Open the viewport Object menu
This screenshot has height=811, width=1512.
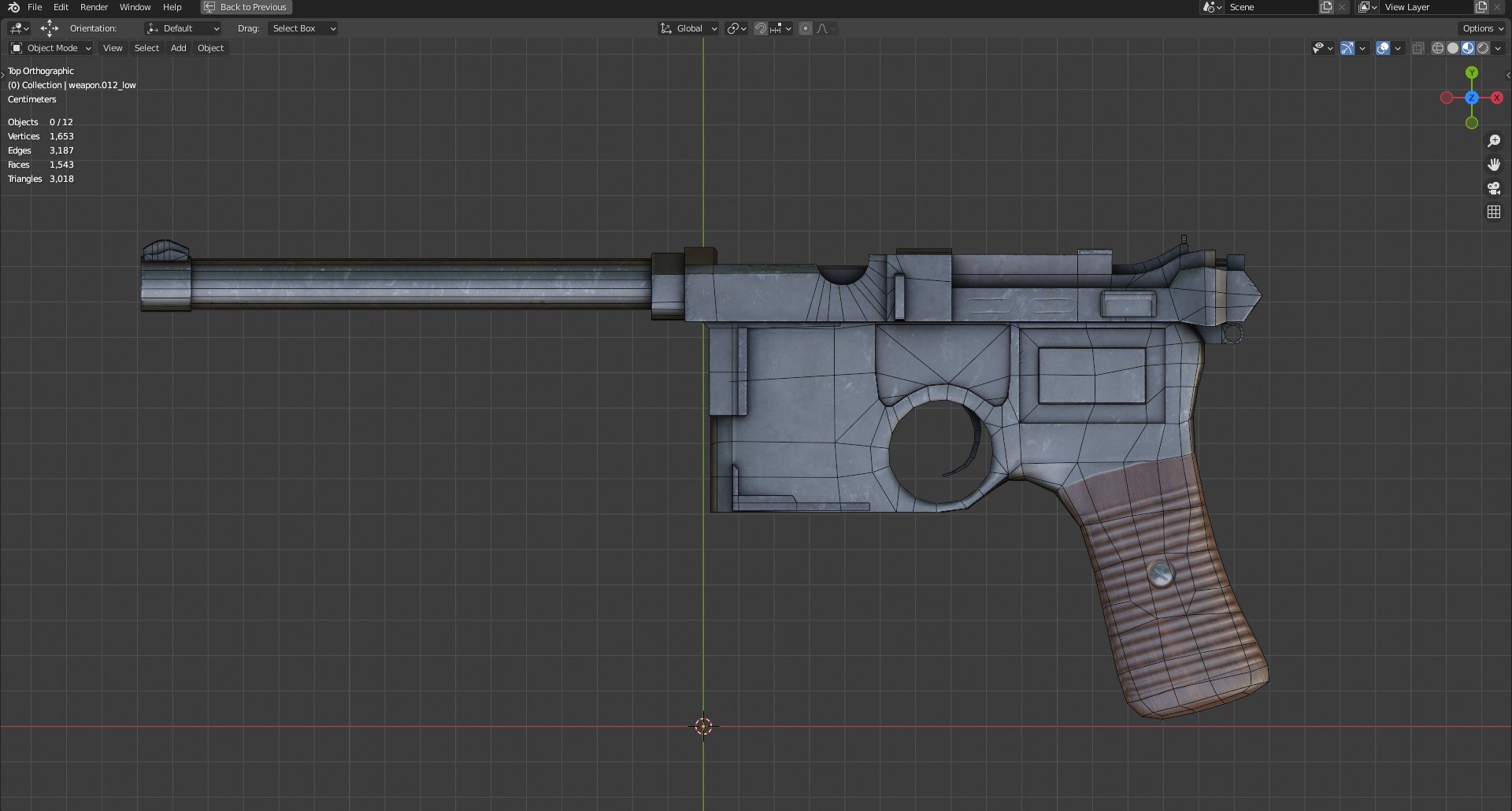(210, 48)
